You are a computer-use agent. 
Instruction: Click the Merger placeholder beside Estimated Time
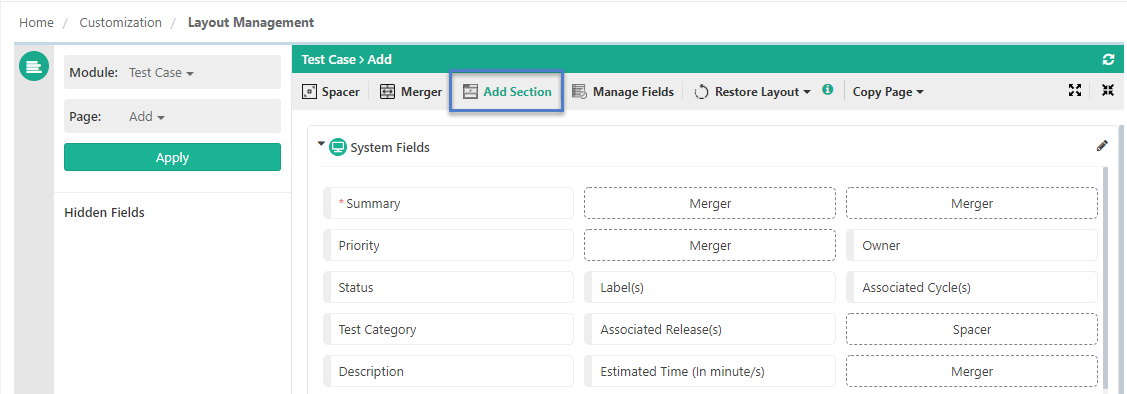972,372
